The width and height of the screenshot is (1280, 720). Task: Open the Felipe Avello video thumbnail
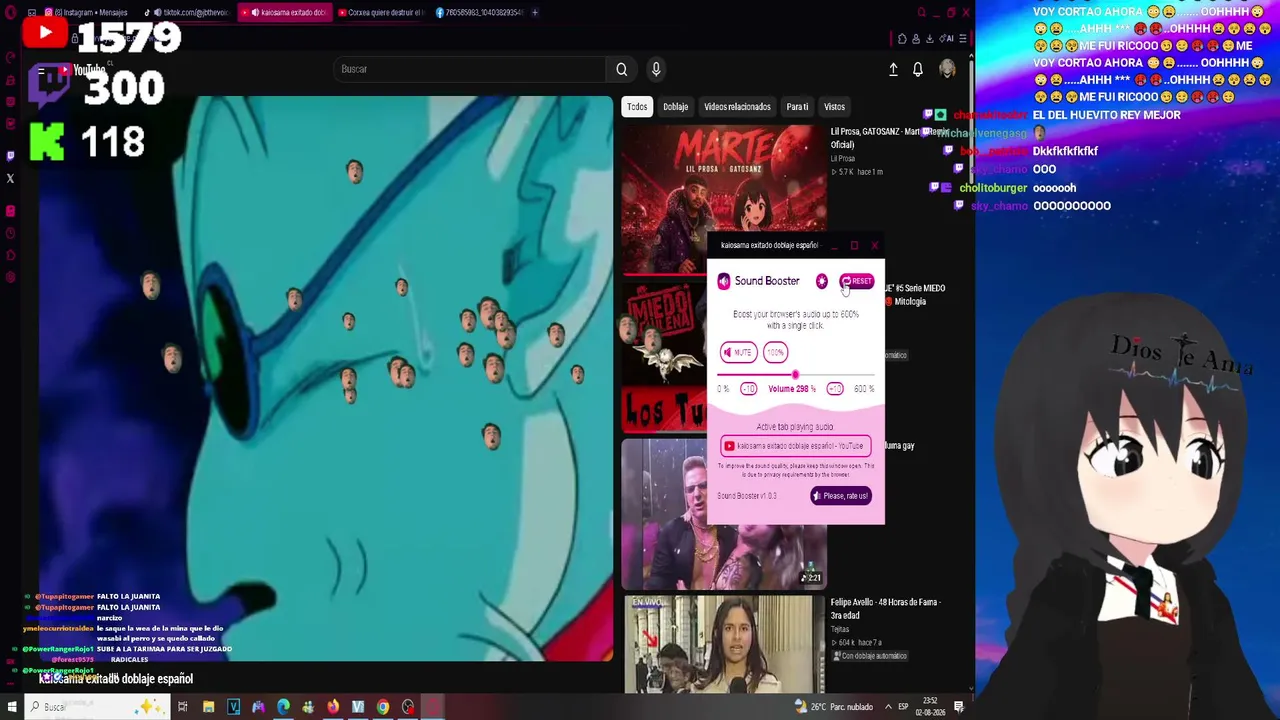[x=724, y=644]
